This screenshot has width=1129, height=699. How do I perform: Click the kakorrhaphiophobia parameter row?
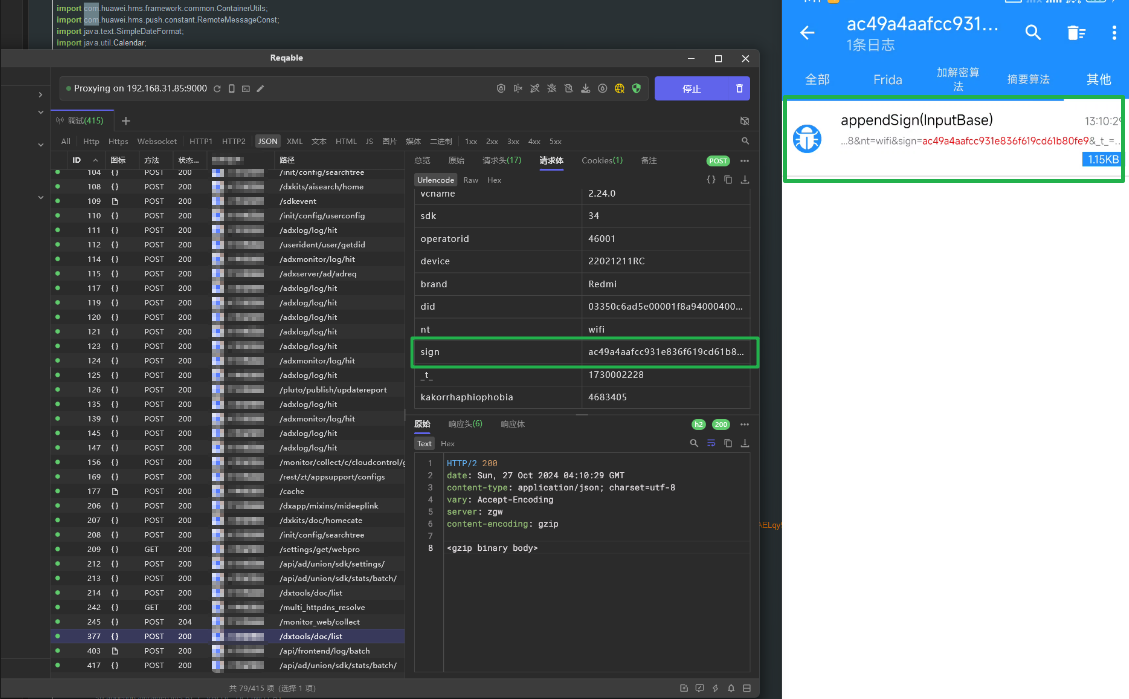pos(583,397)
